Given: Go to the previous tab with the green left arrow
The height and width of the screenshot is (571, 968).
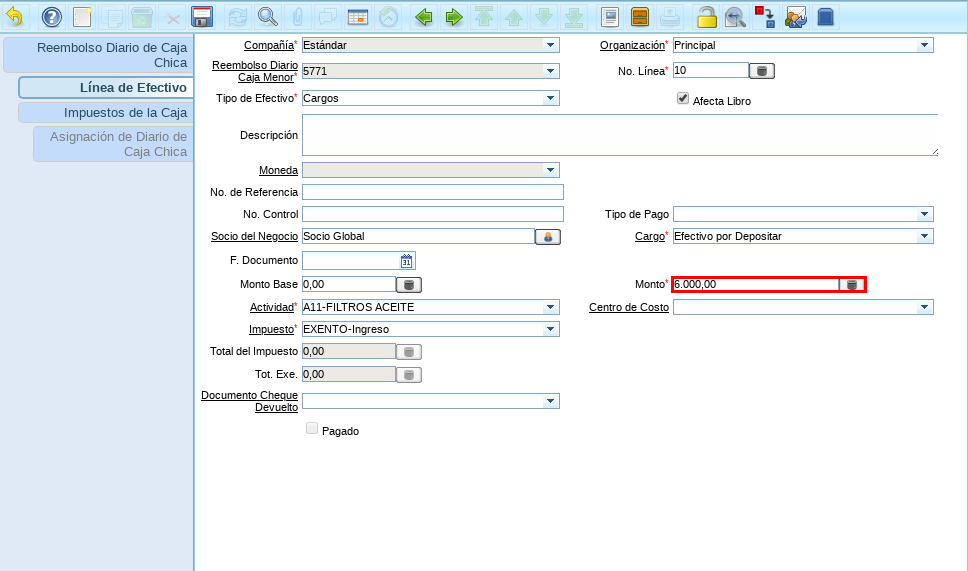Looking at the screenshot, I should (424, 17).
